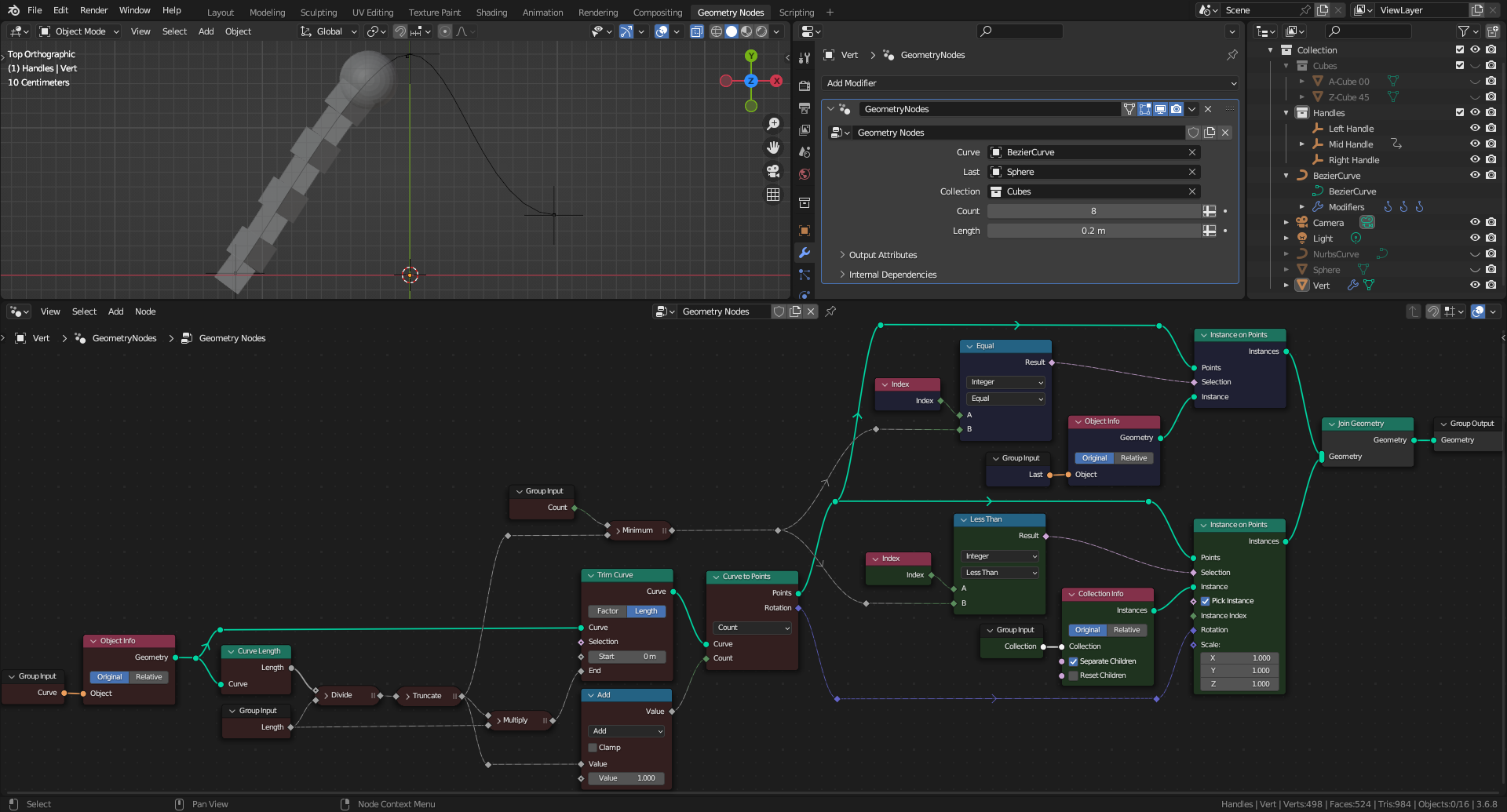Open the Scene properties tab
Image resolution: width=1507 pixels, height=812 pixels.
(805, 152)
